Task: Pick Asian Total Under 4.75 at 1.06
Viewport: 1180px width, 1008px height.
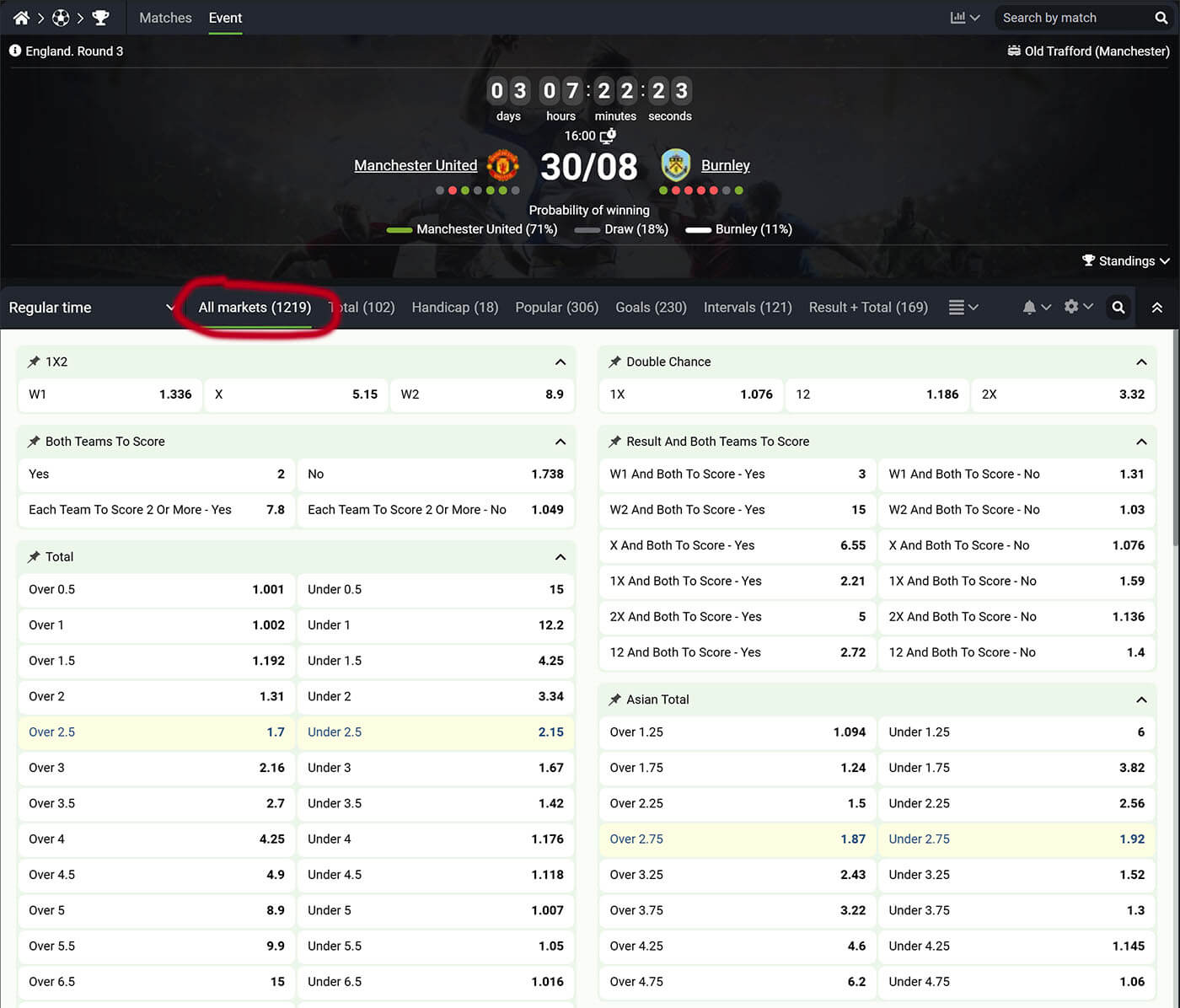Action: tap(1016, 982)
